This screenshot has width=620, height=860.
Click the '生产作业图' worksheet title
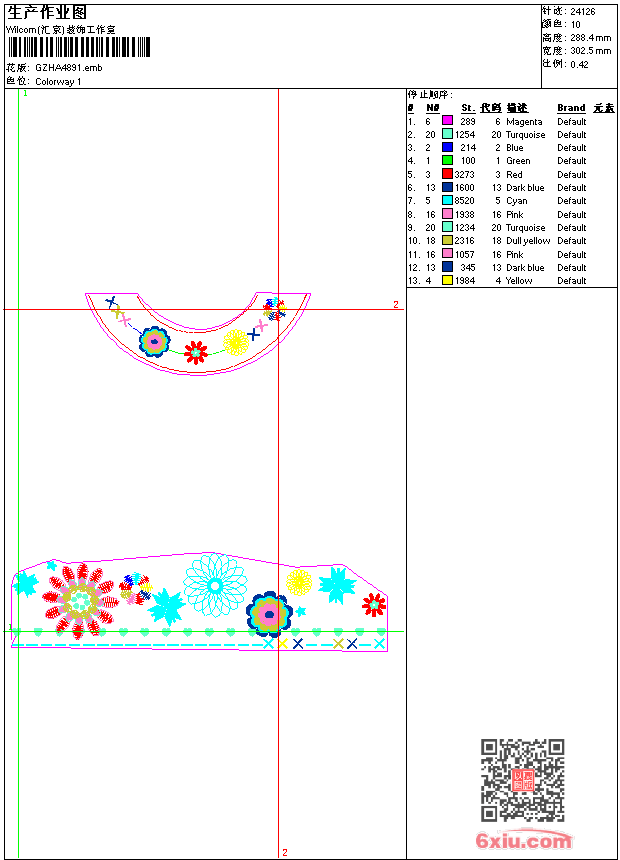click(47, 12)
